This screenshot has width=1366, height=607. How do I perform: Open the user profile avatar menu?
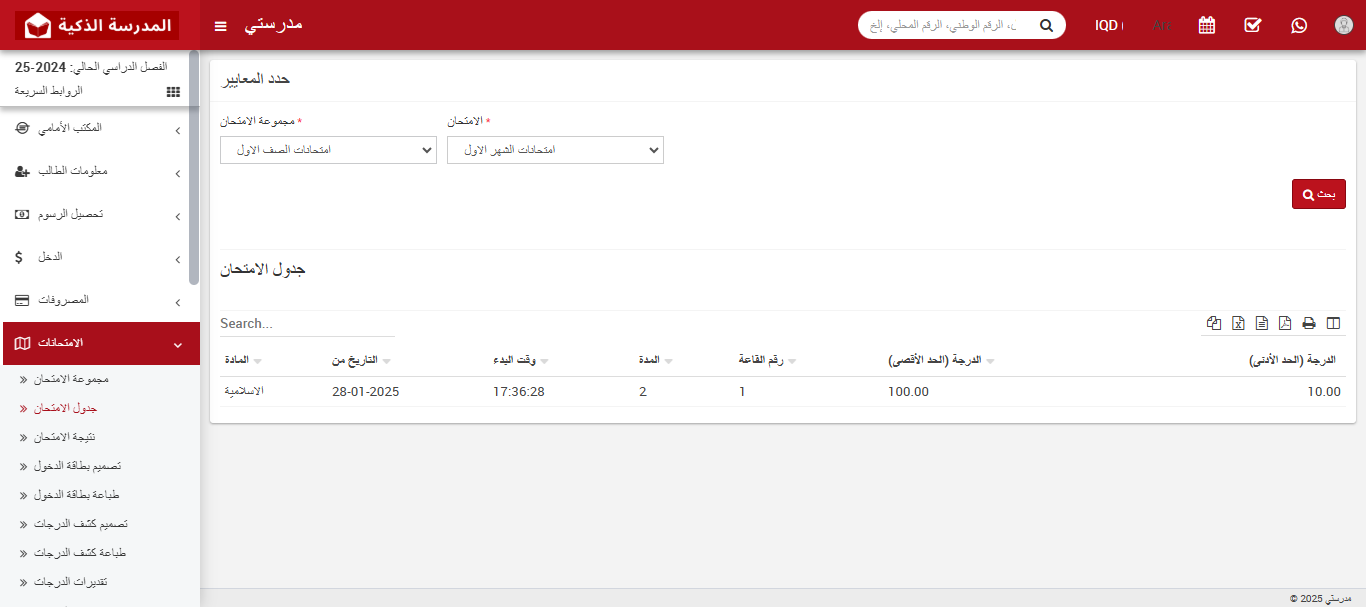tap(1343, 25)
